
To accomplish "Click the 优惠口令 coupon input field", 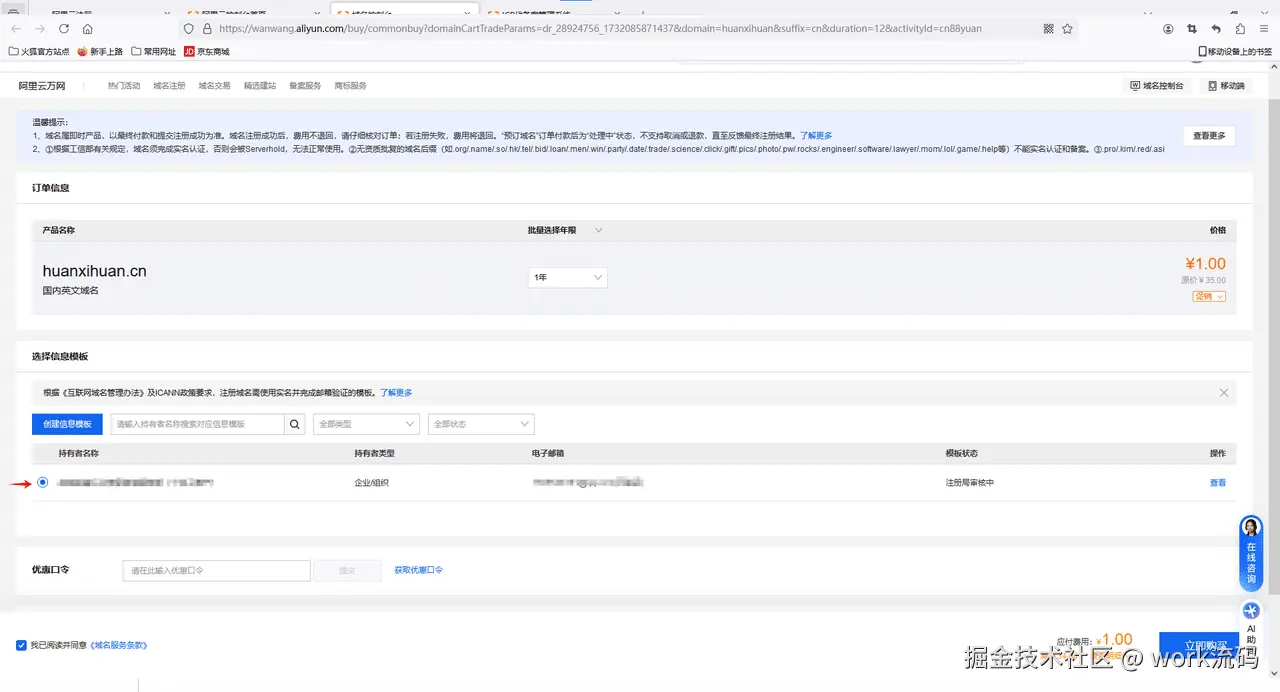I will pos(216,570).
